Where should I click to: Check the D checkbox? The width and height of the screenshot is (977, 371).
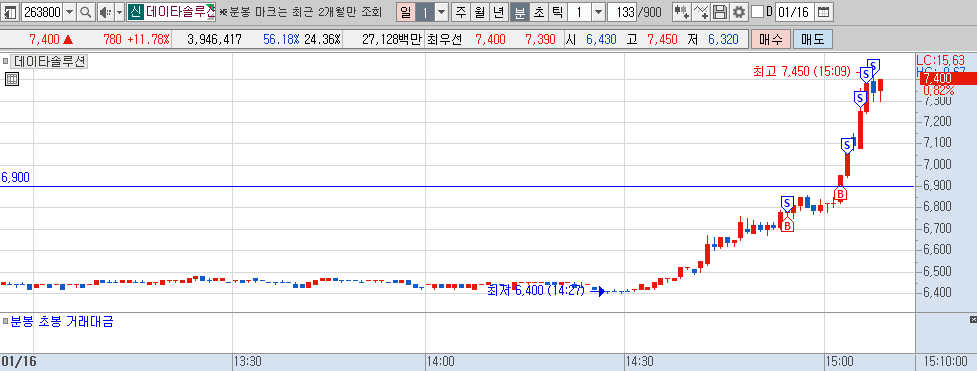[x=757, y=12]
